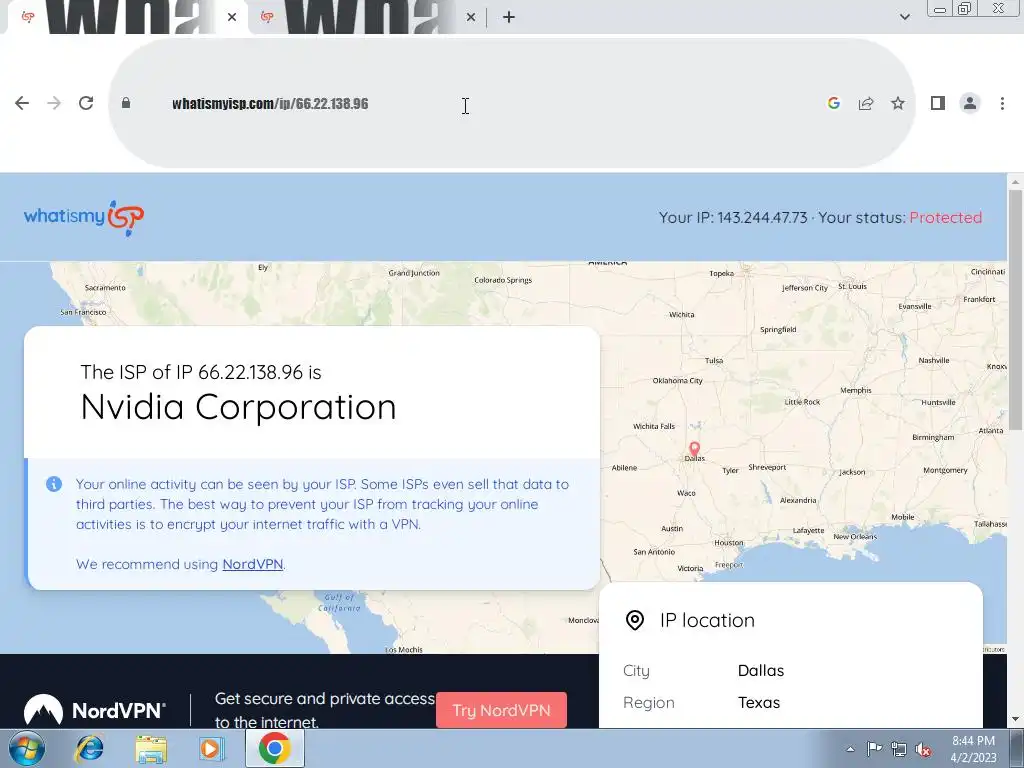
Task: Open Windows Explorer folder in taskbar
Action: pos(151,748)
